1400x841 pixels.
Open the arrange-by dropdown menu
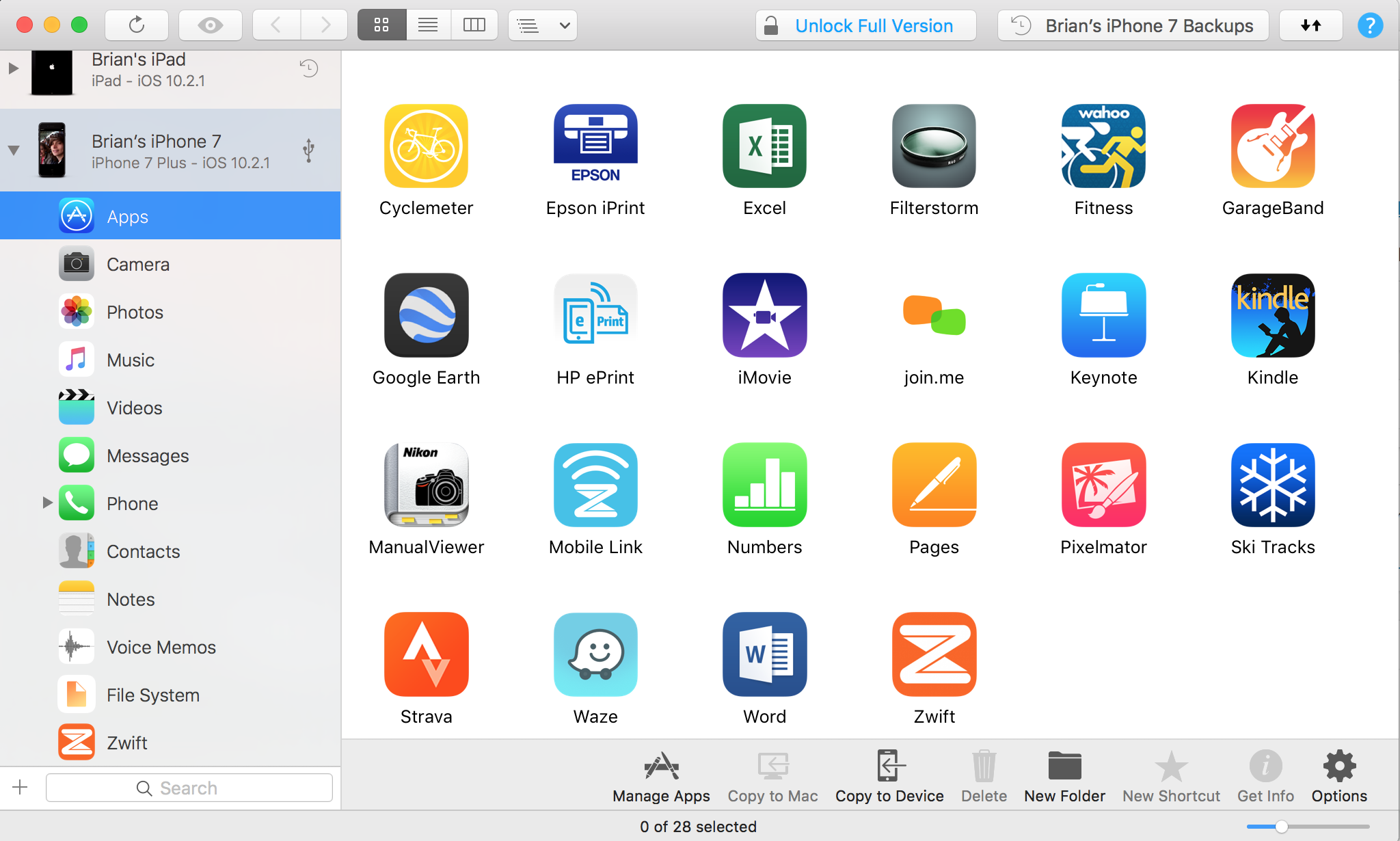point(543,25)
